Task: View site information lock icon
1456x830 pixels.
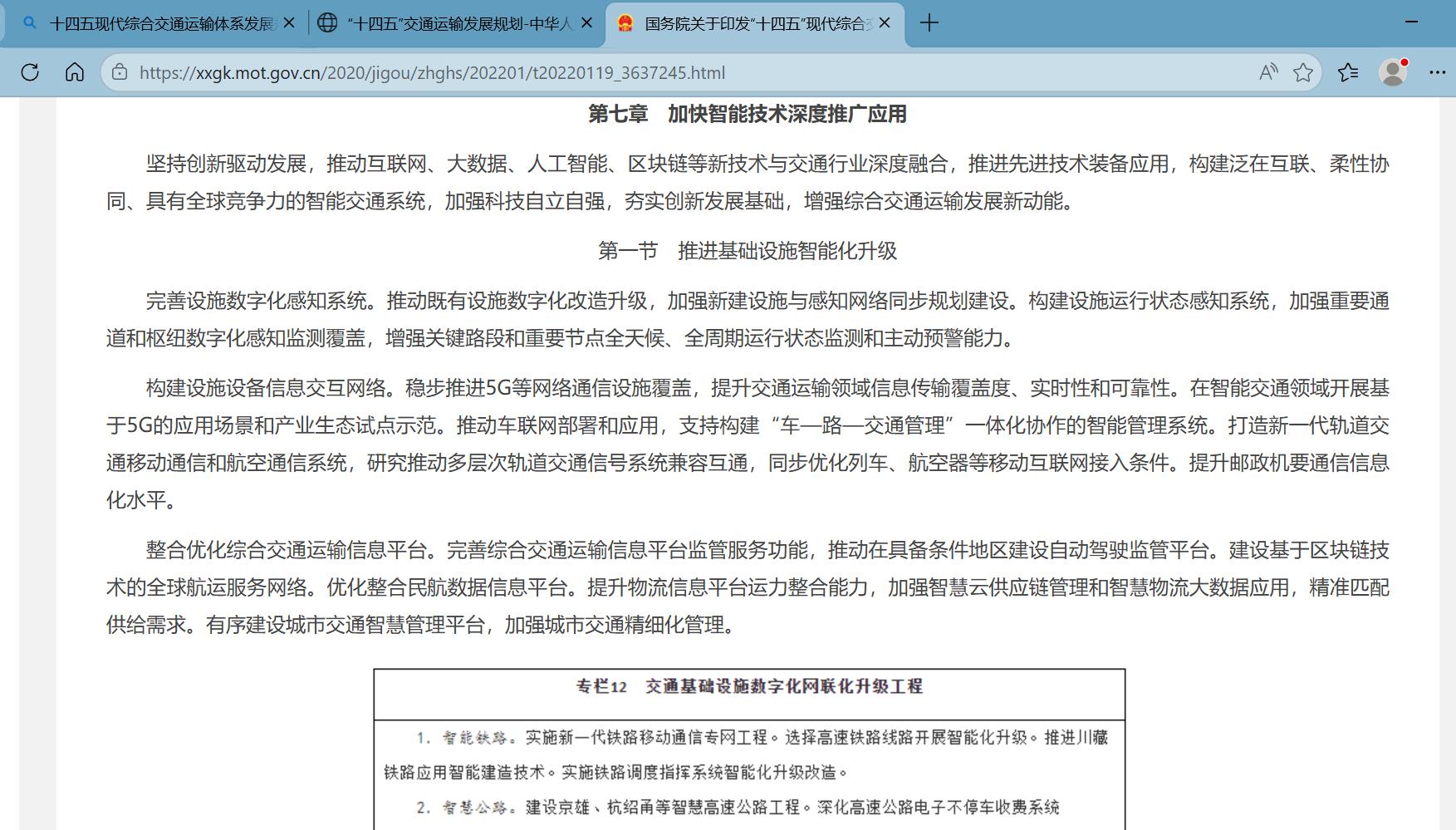Action: coord(120,72)
